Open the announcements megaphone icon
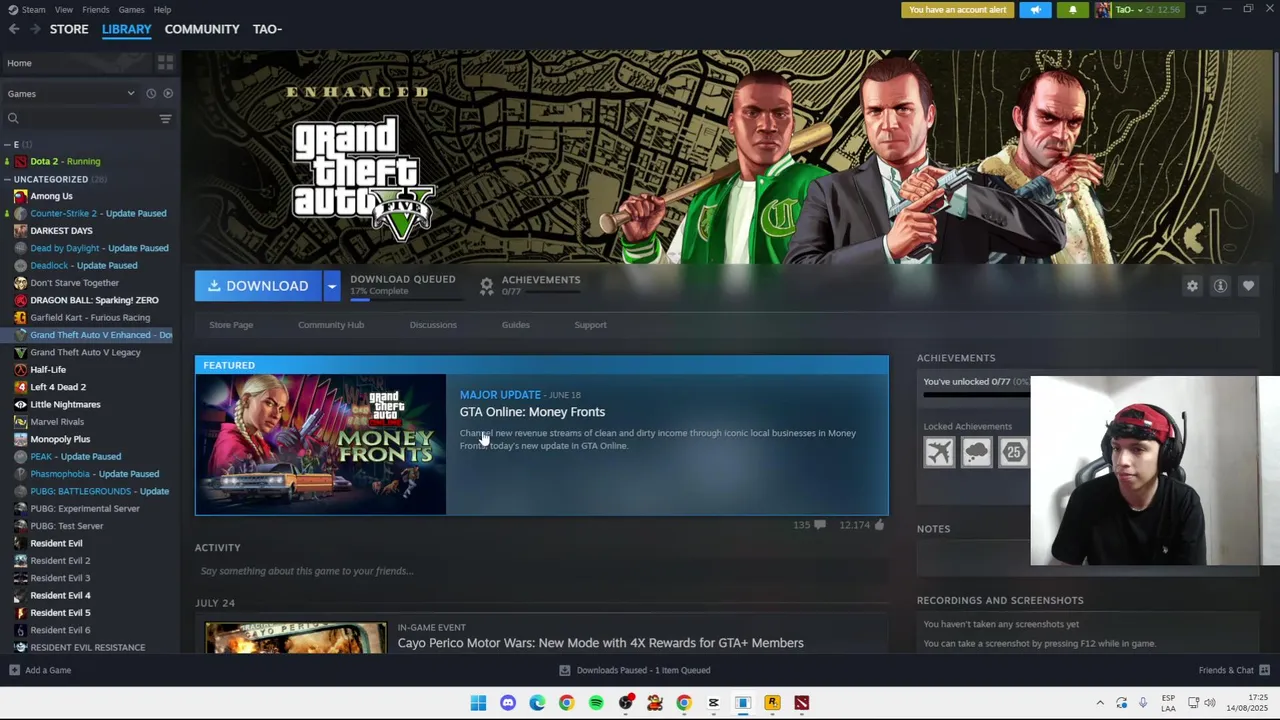The image size is (1280, 720). pos(1035,10)
